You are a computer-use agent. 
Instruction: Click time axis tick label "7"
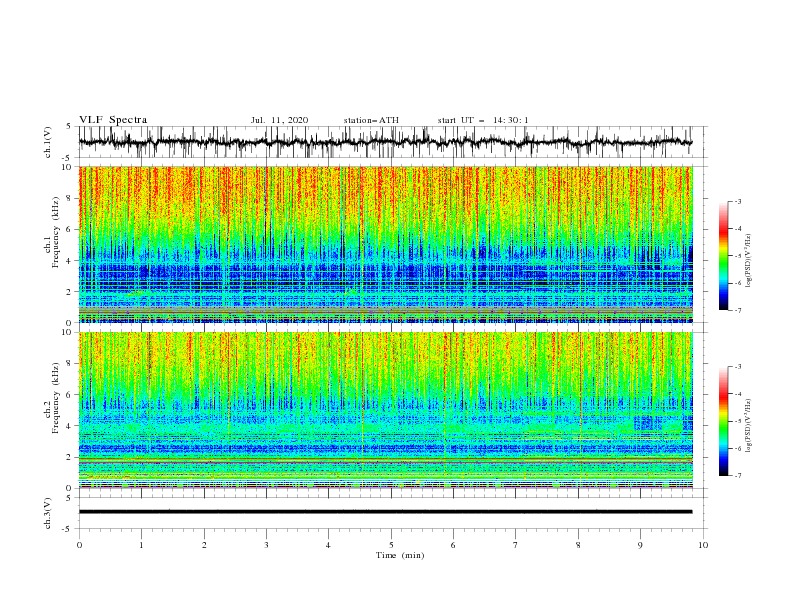(x=516, y=545)
